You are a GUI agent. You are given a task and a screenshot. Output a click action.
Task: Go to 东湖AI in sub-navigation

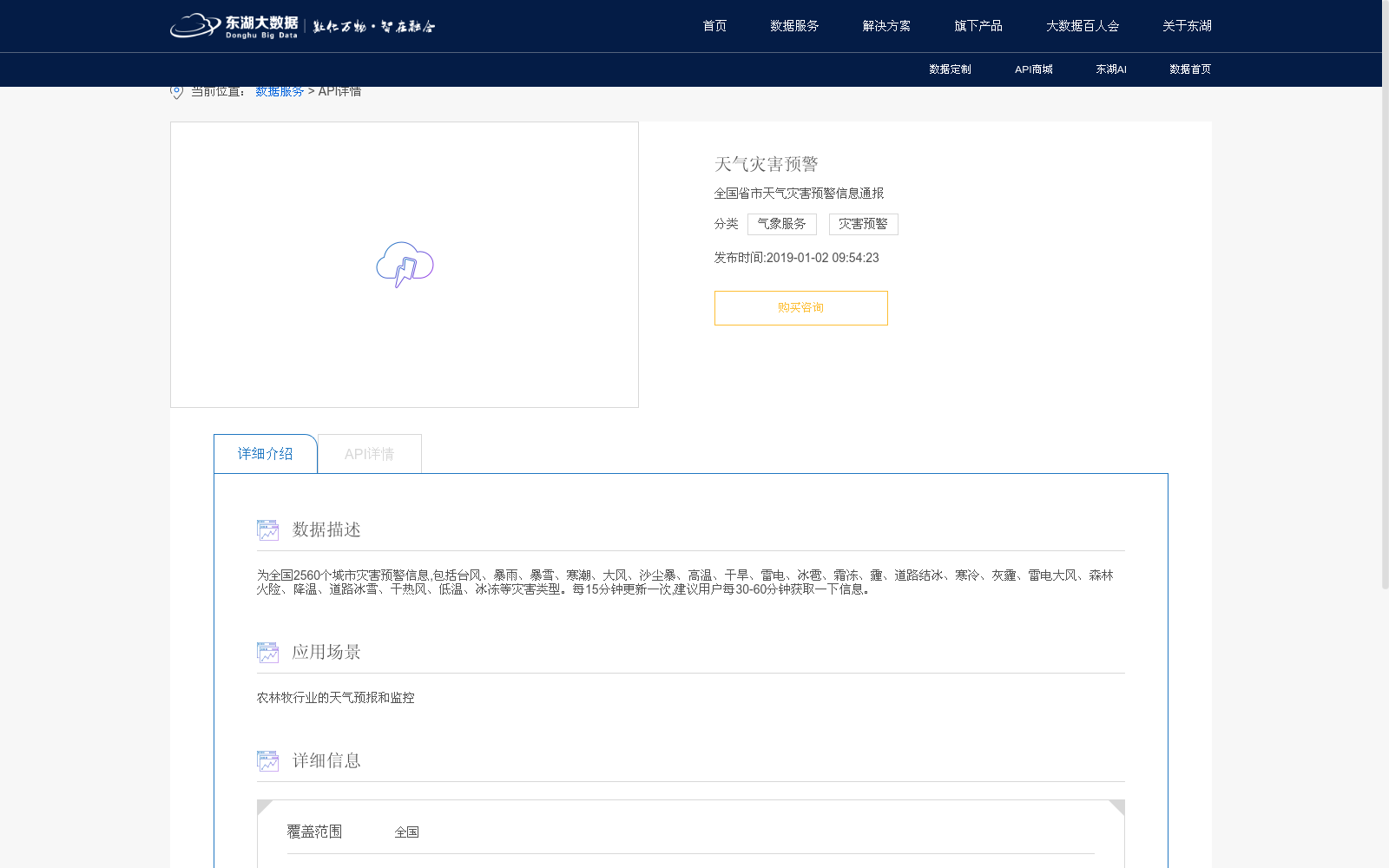coord(1111,69)
